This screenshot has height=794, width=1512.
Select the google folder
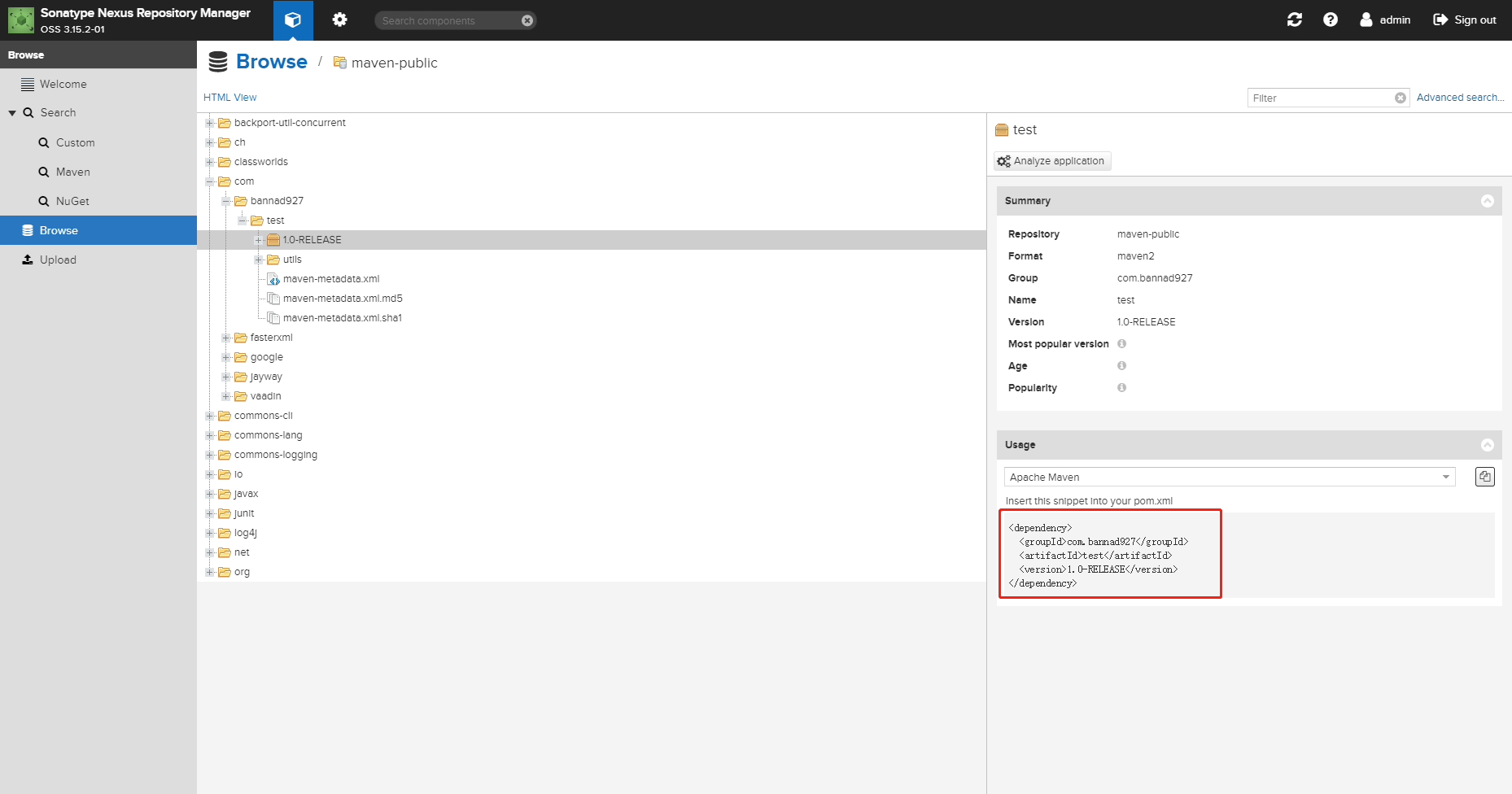(x=267, y=357)
